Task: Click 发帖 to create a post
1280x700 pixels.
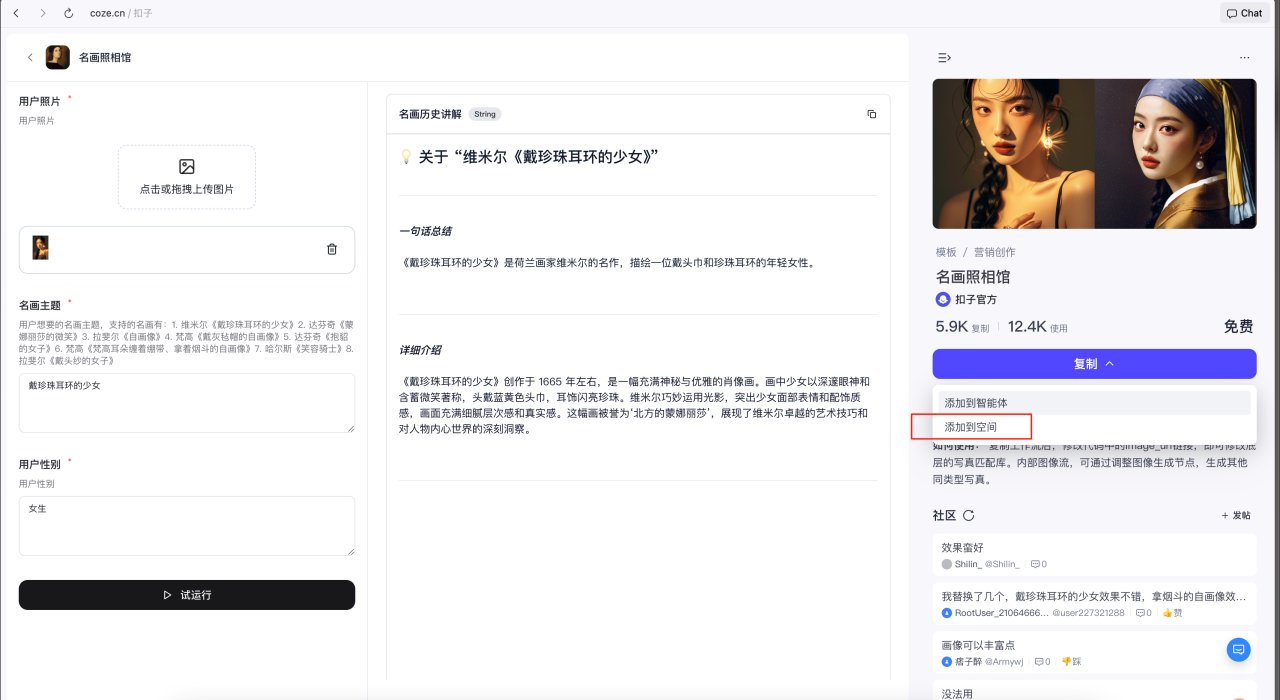Action: (1235, 516)
